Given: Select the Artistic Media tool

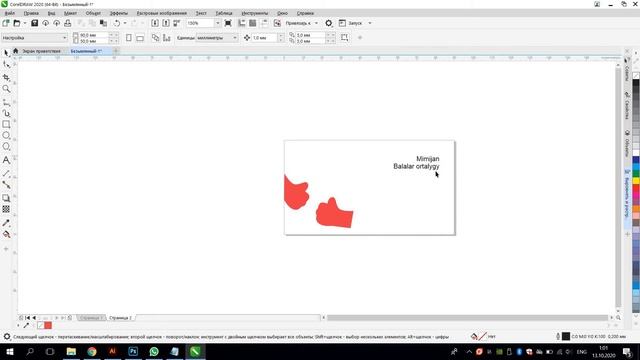Looking at the screenshot, I should [6, 113].
